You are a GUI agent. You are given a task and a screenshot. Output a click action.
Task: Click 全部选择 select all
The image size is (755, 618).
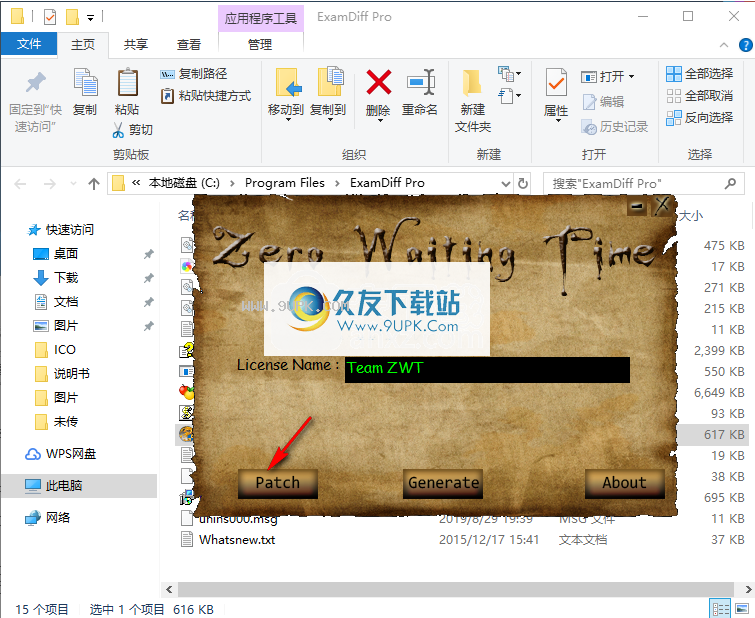pos(700,74)
